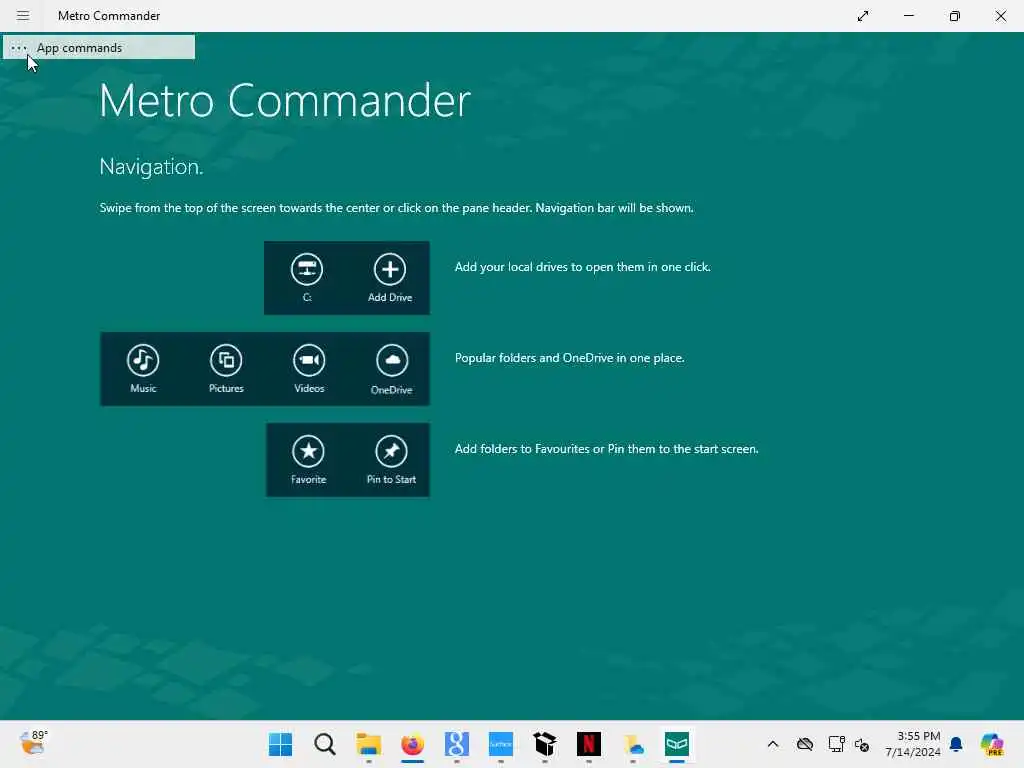Screen dimensions: 1024x768
Task: Toggle full screen with the diagonal arrows icon
Action: point(863,16)
